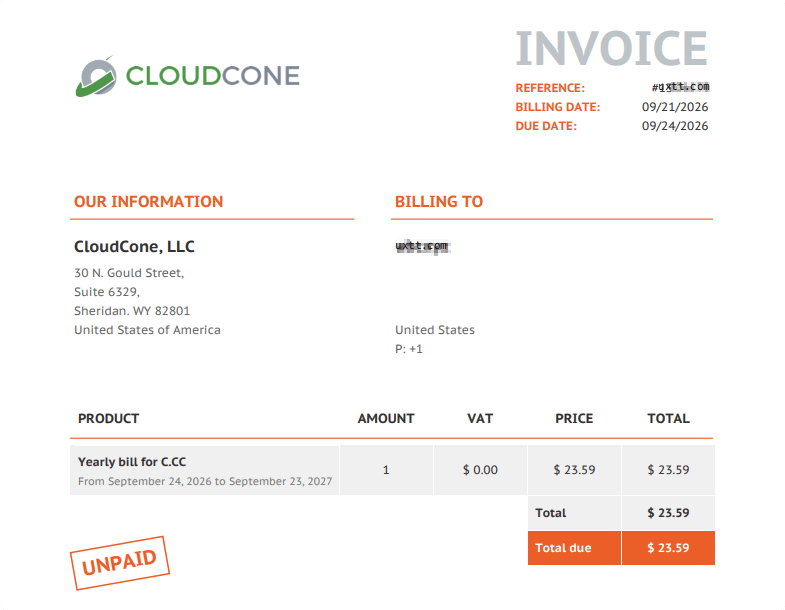The height and width of the screenshot is (610, 785).
Task: Click the orange Total due amount $ 23.59
Action: [x=668, y=548]
